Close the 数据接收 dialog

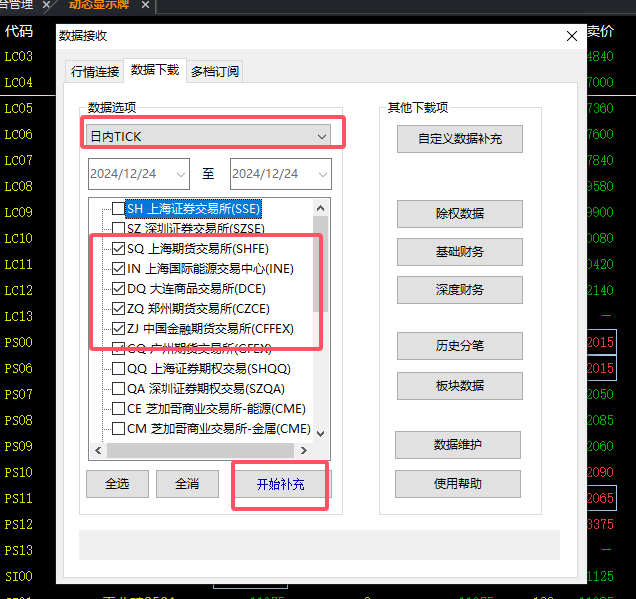[x=572, y=36]
